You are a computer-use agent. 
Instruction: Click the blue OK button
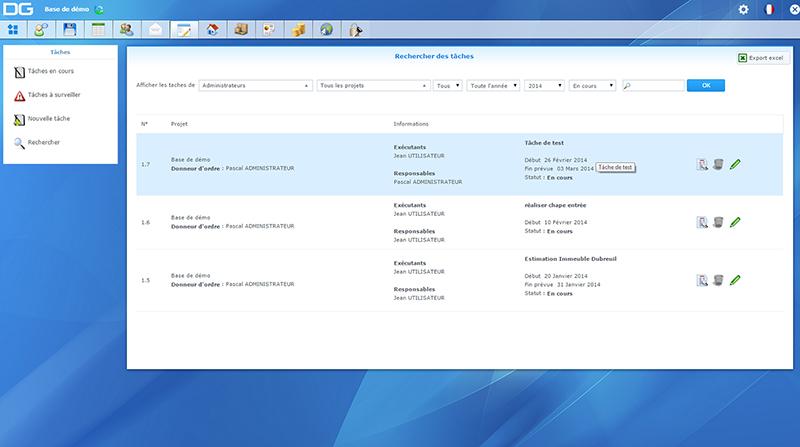(706, 85)
